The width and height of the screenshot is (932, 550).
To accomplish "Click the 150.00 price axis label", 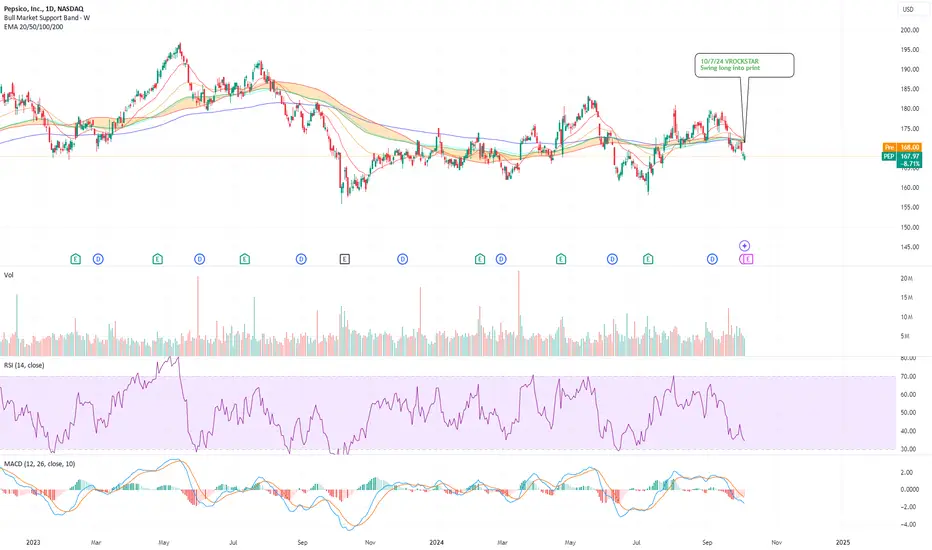I will [909, 227].
